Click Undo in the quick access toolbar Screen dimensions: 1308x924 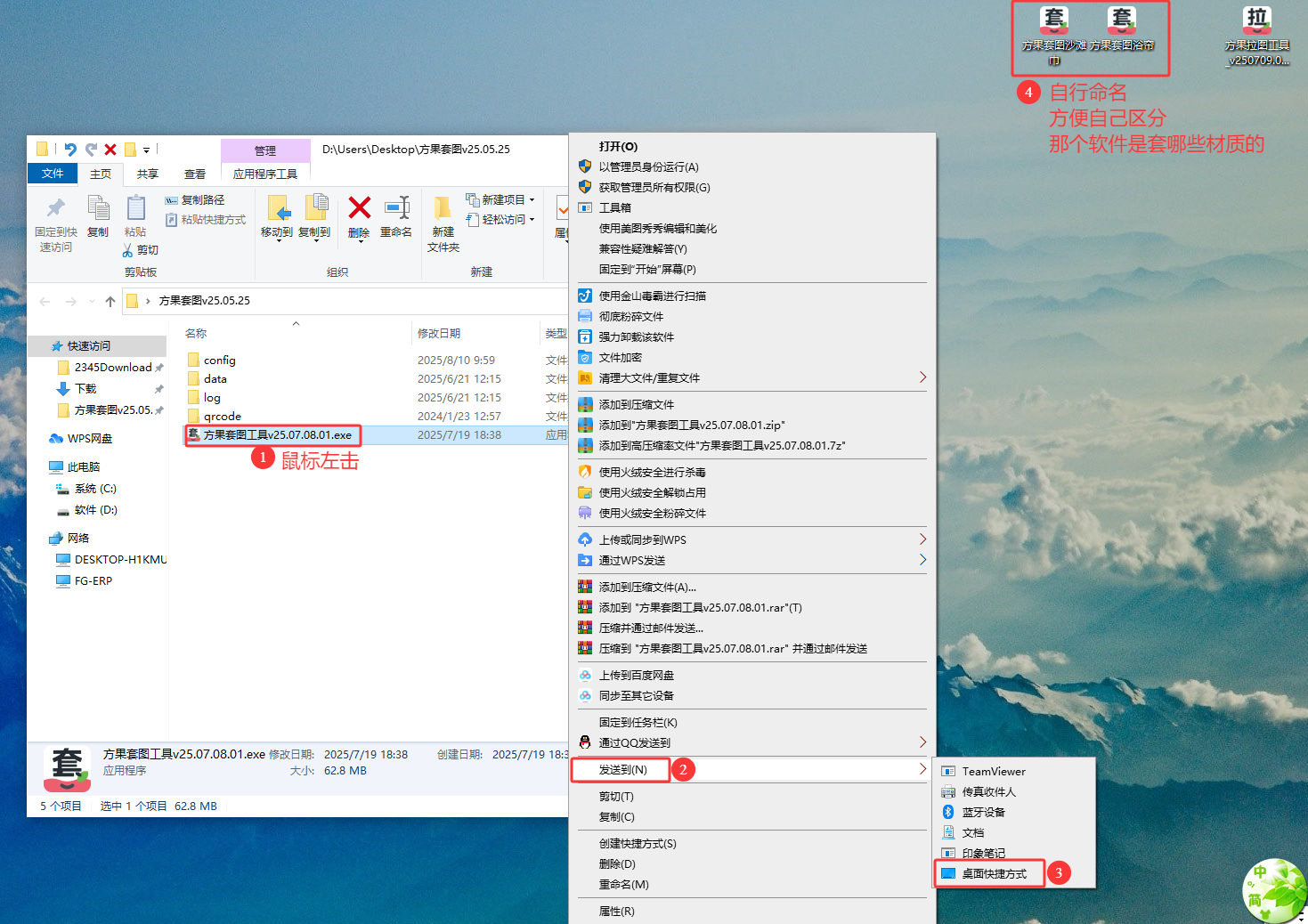70,150
